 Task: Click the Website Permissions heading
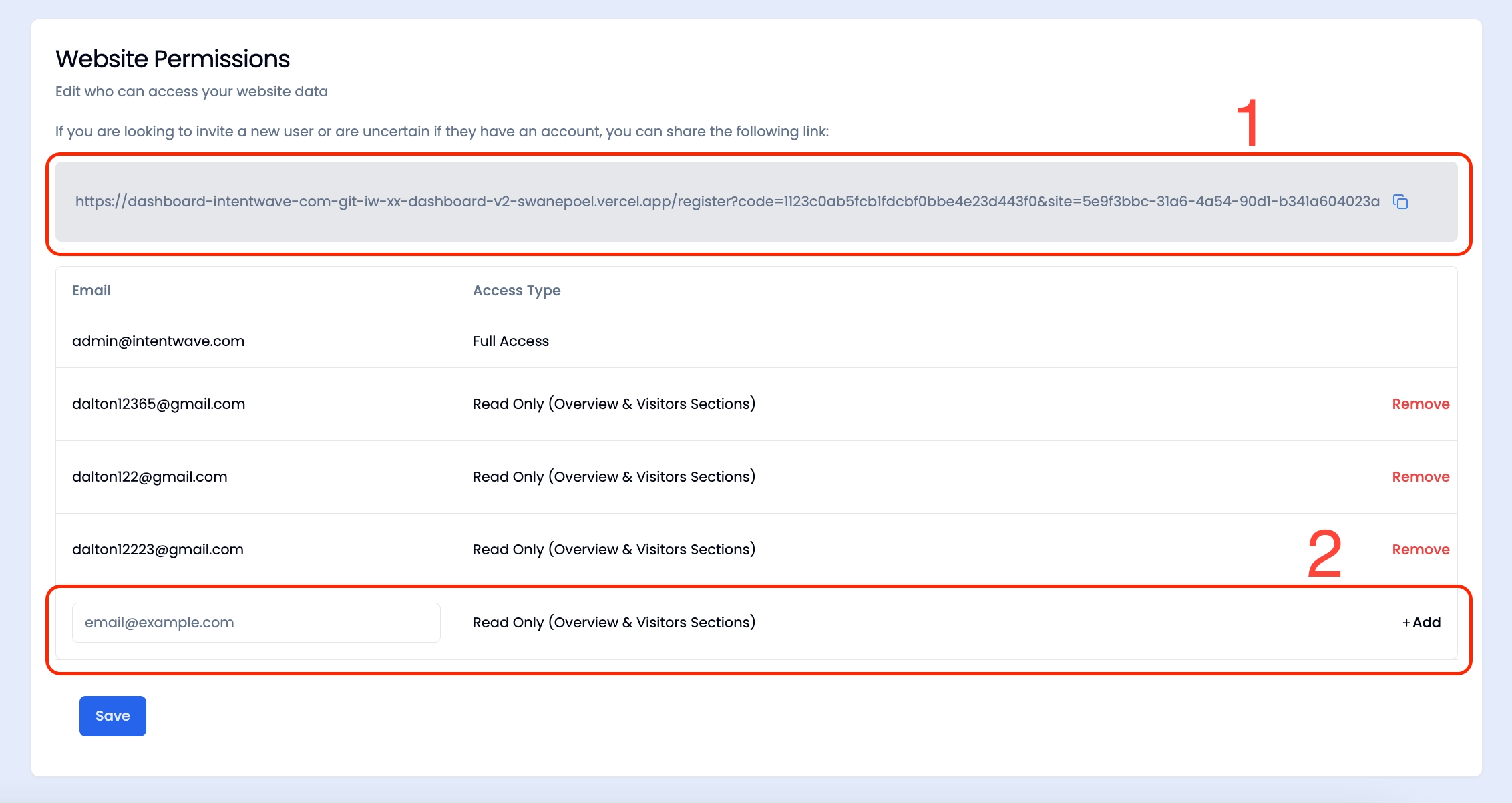point(172,59)
